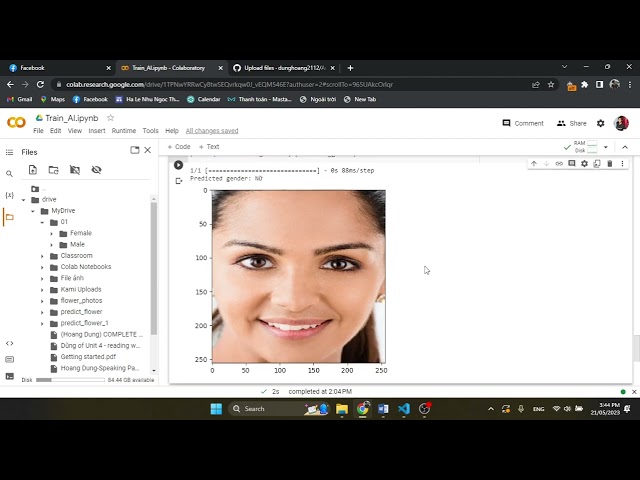
Task: Open the Help menu
Action: pyautogui.click(x=172, y=131)
